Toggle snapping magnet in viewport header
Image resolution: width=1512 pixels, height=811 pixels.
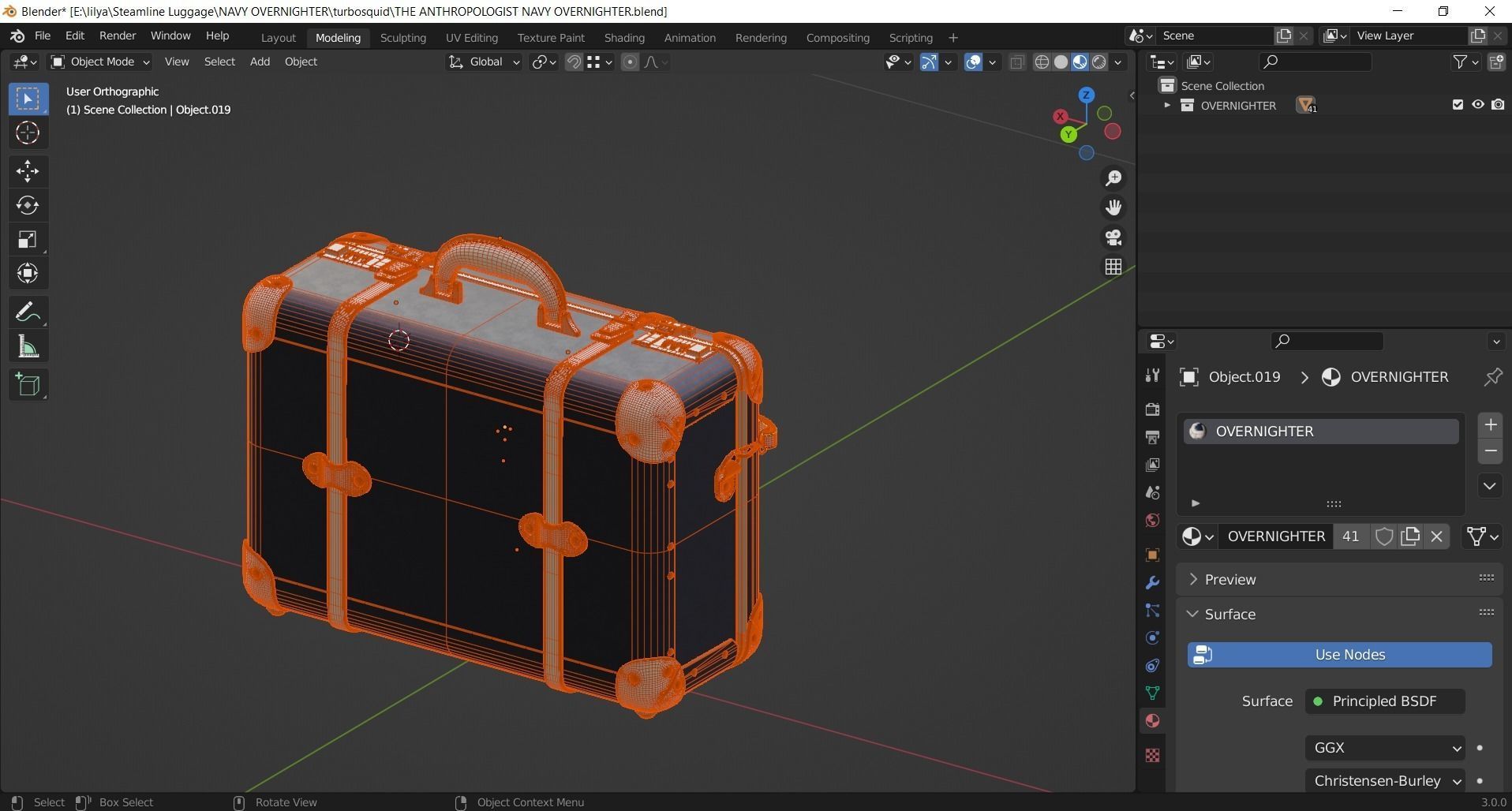click(x=574, y=62)
